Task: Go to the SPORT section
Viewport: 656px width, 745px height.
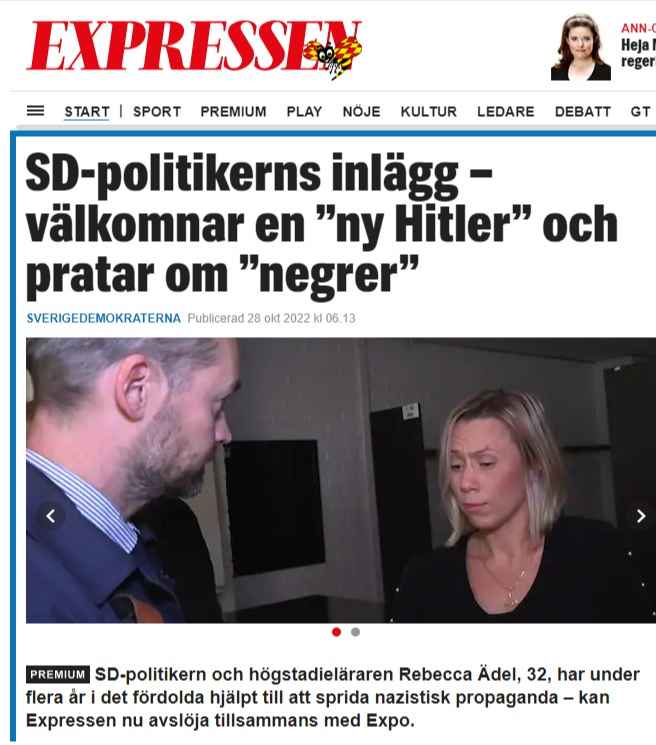Action: pyautogui.click(x=157, y=112)
